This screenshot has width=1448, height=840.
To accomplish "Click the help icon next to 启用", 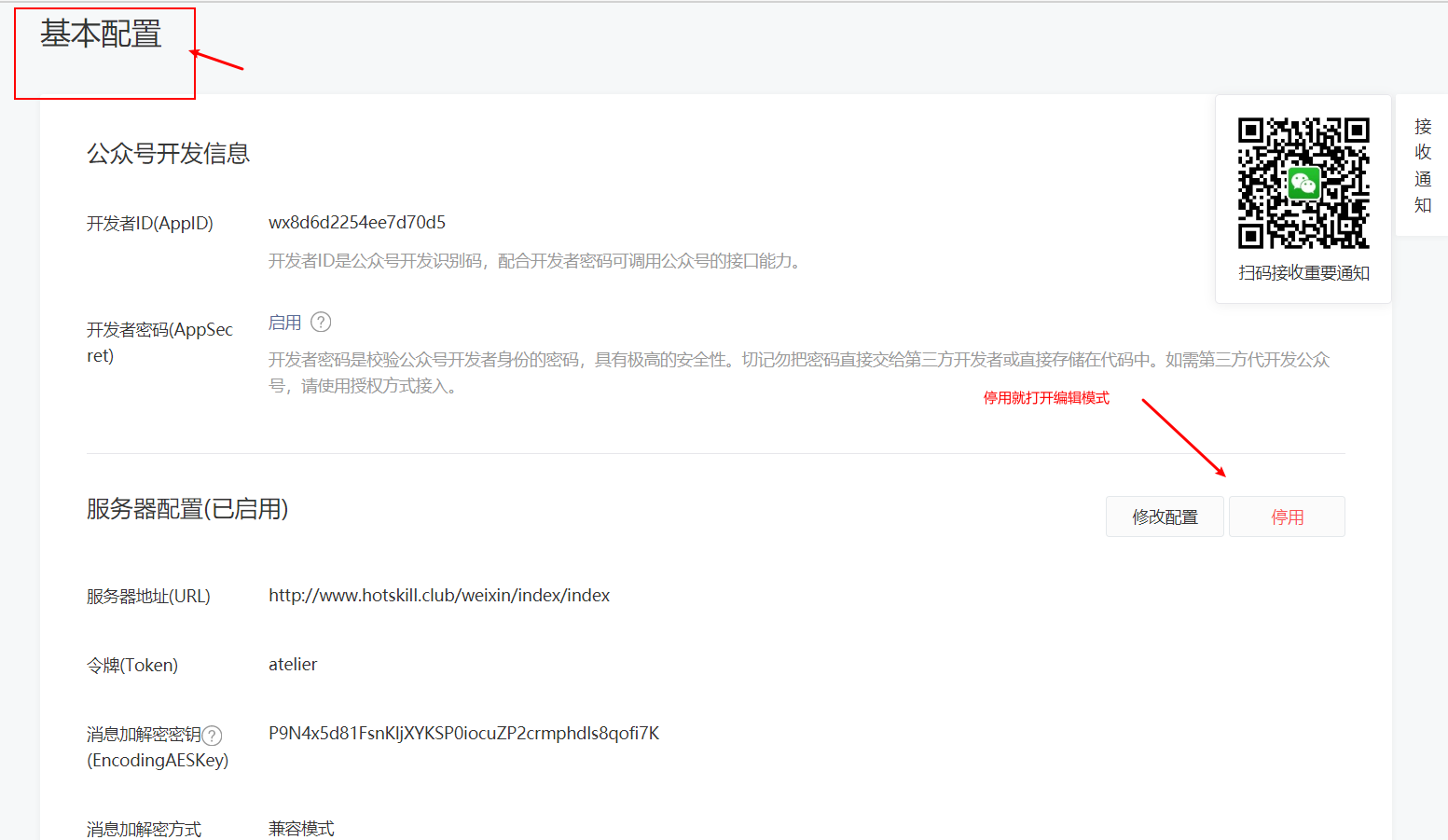I will click(x=321, y=323).
